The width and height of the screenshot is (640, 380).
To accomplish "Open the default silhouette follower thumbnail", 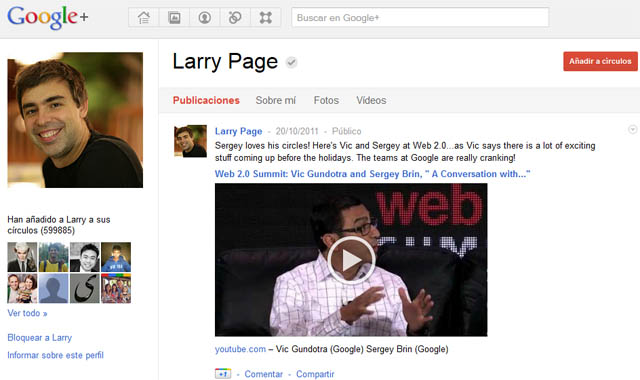I will (x=53, y=288).
